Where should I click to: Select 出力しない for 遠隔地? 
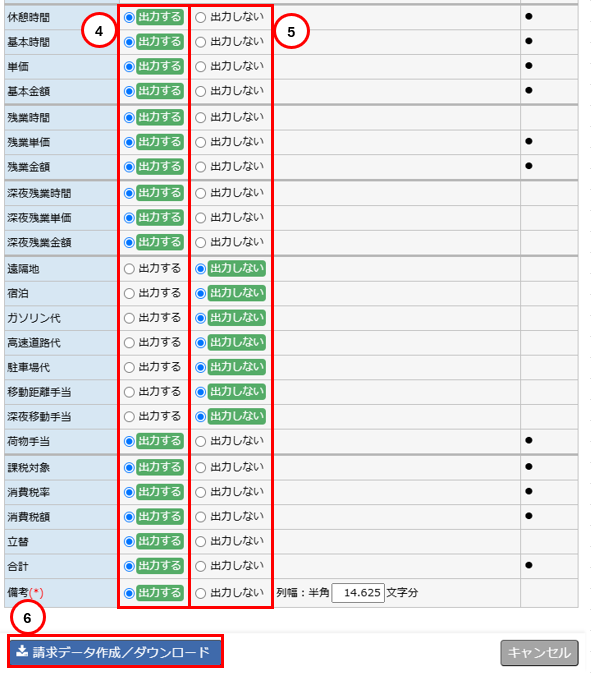pyautogui.click(x=200, y=269)
